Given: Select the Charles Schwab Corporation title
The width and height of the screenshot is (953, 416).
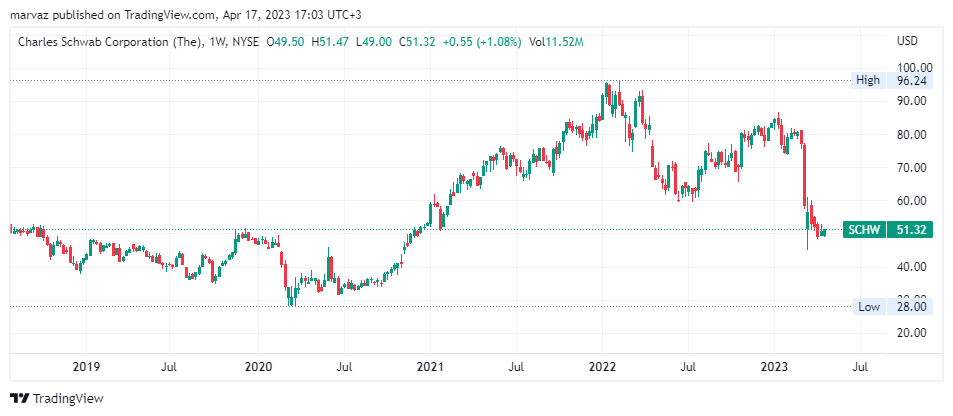Looking at the screenshot, I should (110, 42).
